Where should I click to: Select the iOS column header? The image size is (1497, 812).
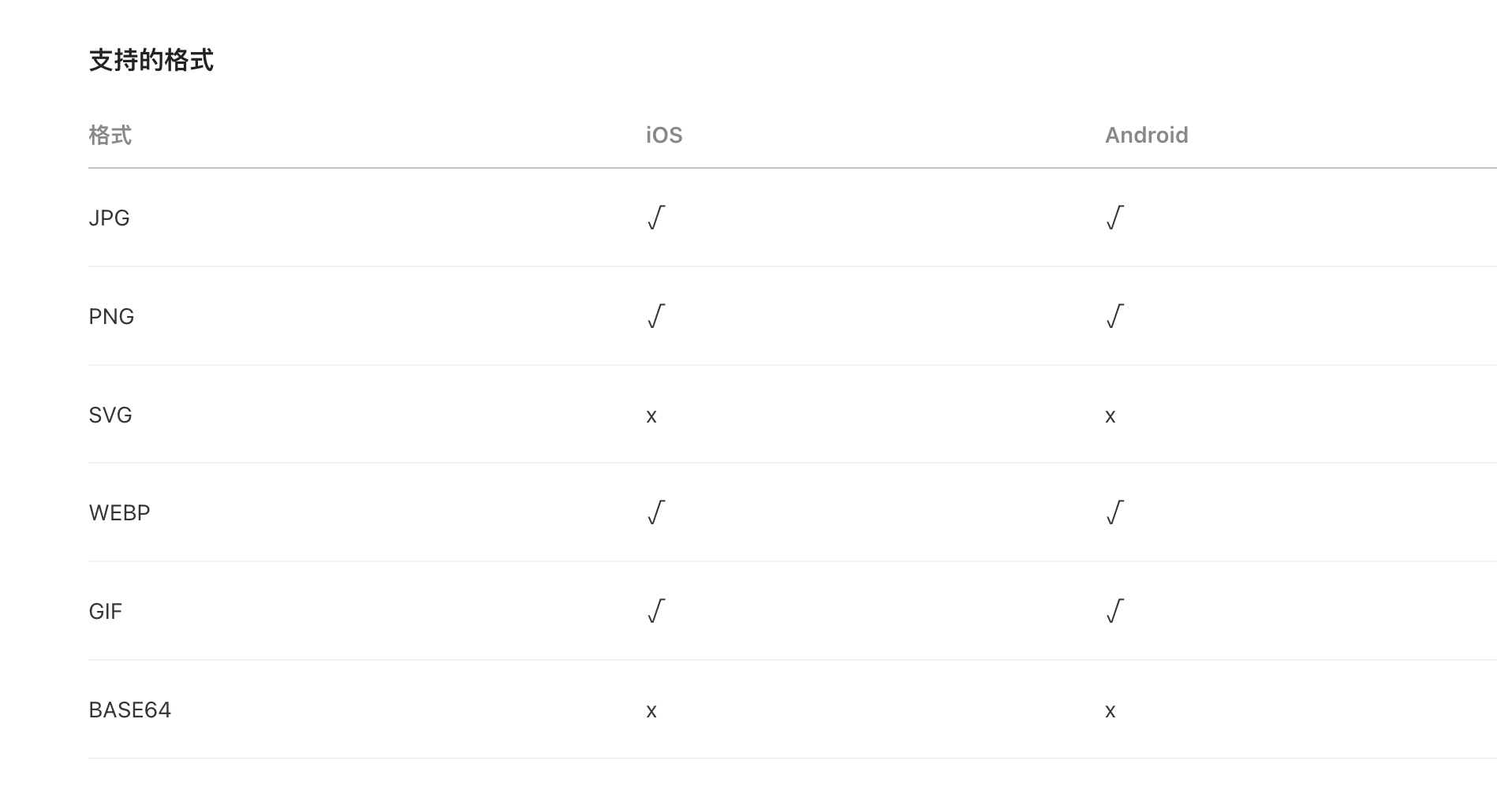tap(664, 136)
